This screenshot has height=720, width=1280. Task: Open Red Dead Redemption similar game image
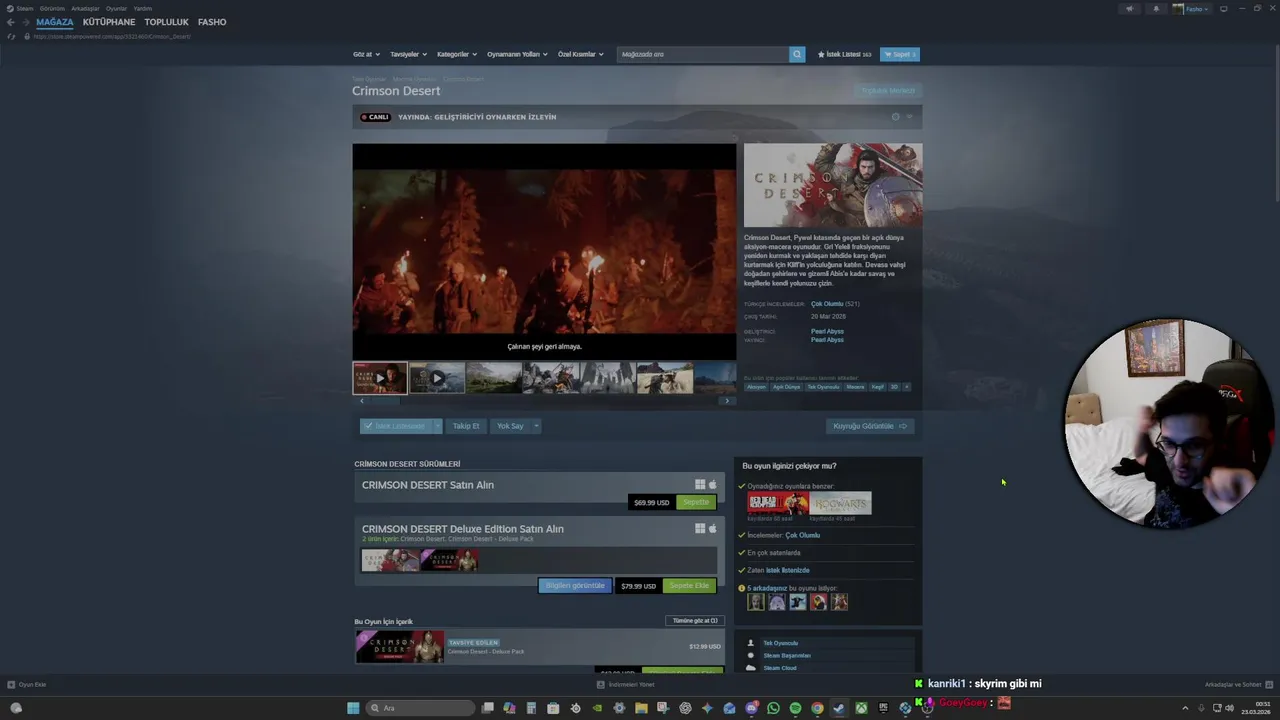[x=778, y=503]
